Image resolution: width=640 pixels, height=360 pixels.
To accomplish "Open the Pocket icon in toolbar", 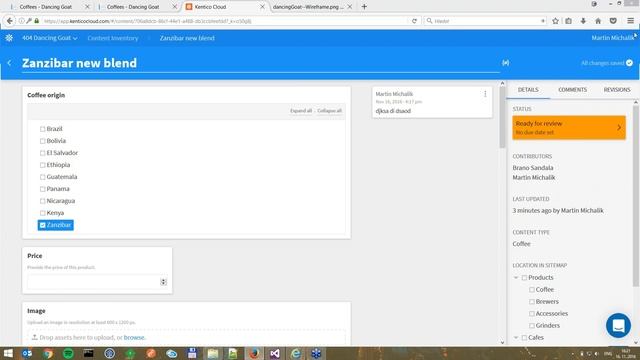I will click(613, 21).
